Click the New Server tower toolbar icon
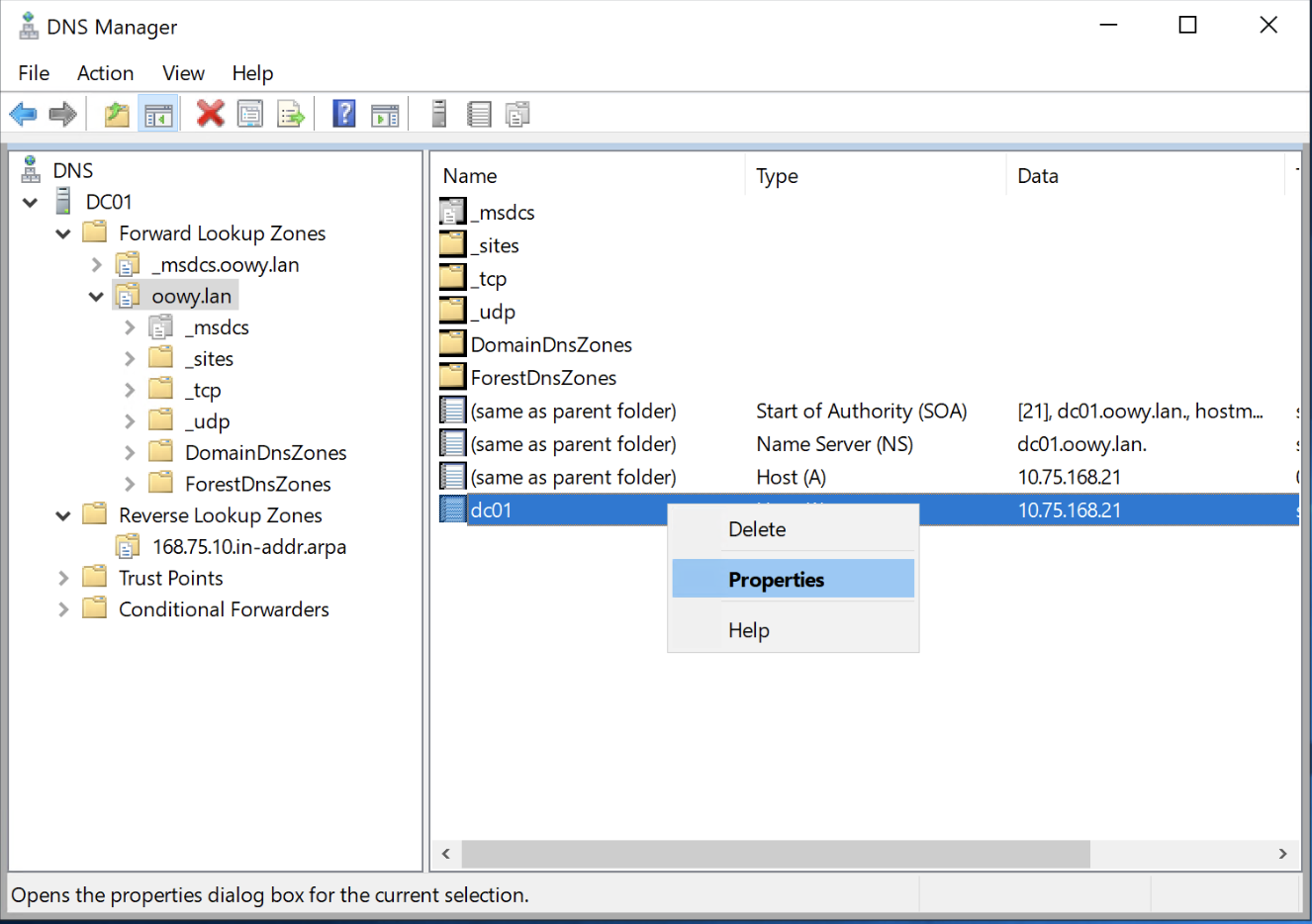Image resolution: width=1312 pixels, height=924 pixels. click(x=439, y=115)
